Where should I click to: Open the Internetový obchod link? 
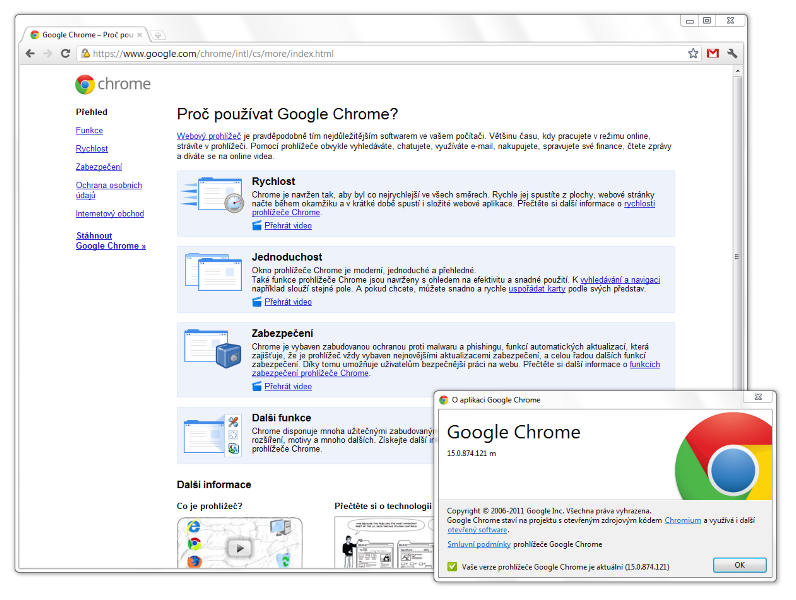tap(110, 214)
